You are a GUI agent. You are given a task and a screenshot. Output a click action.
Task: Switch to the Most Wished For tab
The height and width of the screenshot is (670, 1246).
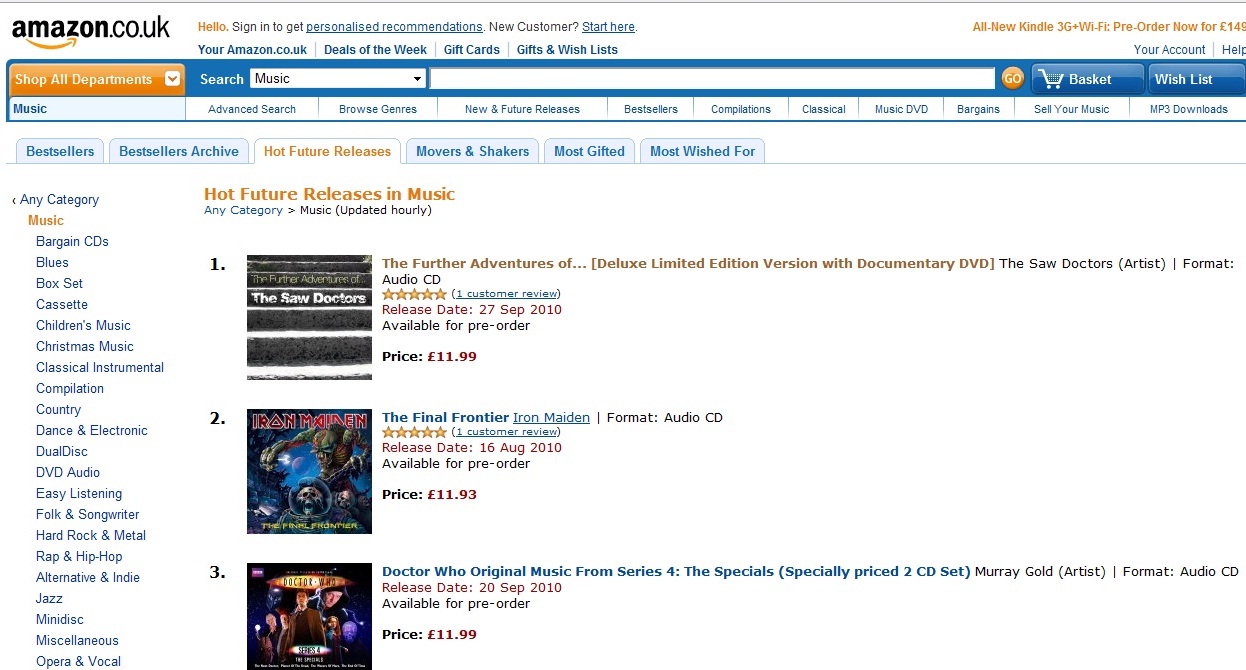point(702,151)
